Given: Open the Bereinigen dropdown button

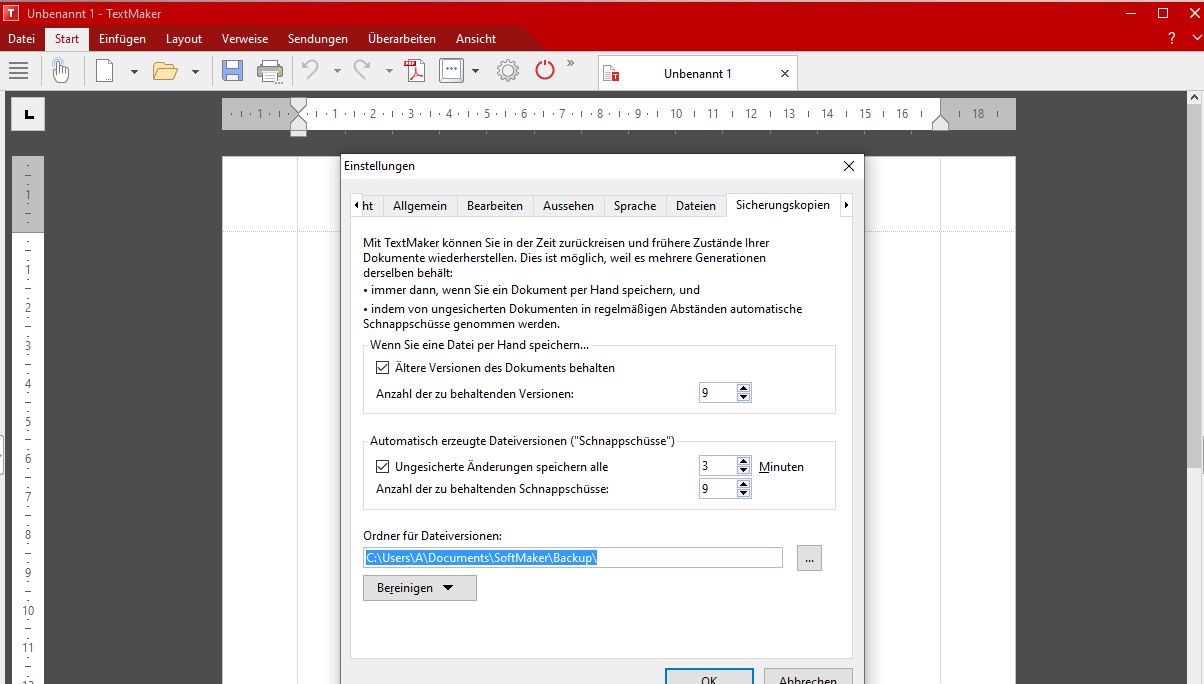Looking at the screenshot, I should pos(420,588).
